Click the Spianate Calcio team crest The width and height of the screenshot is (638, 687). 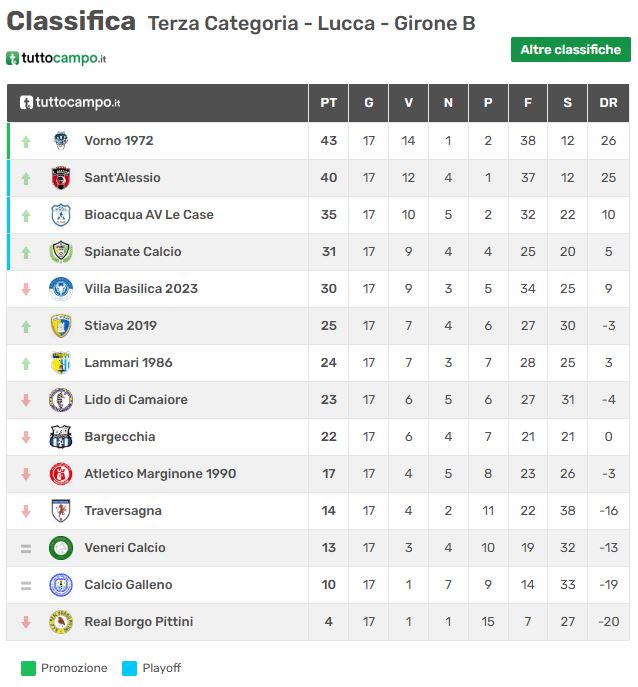pyautogui.click(x=61, y=252)
